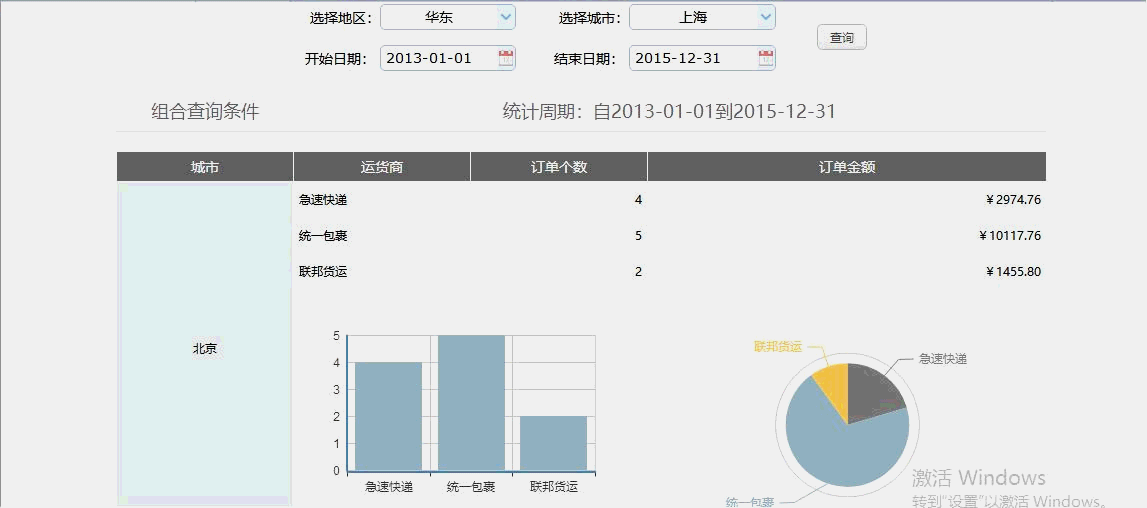The width and height of the screenshot is (1147, 508).
Task: Open calendar icon for end date
Action: 766,58
